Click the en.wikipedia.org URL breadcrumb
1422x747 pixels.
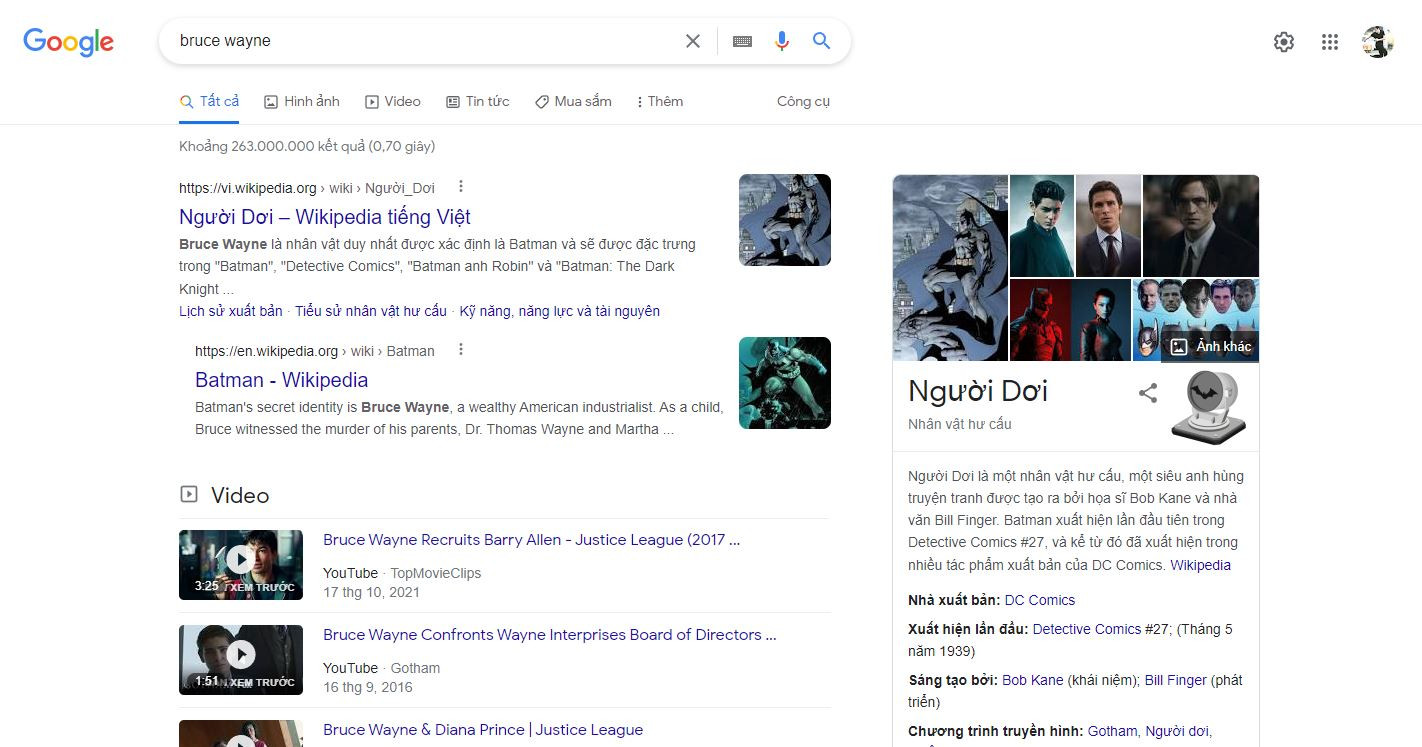coord(315,351)
